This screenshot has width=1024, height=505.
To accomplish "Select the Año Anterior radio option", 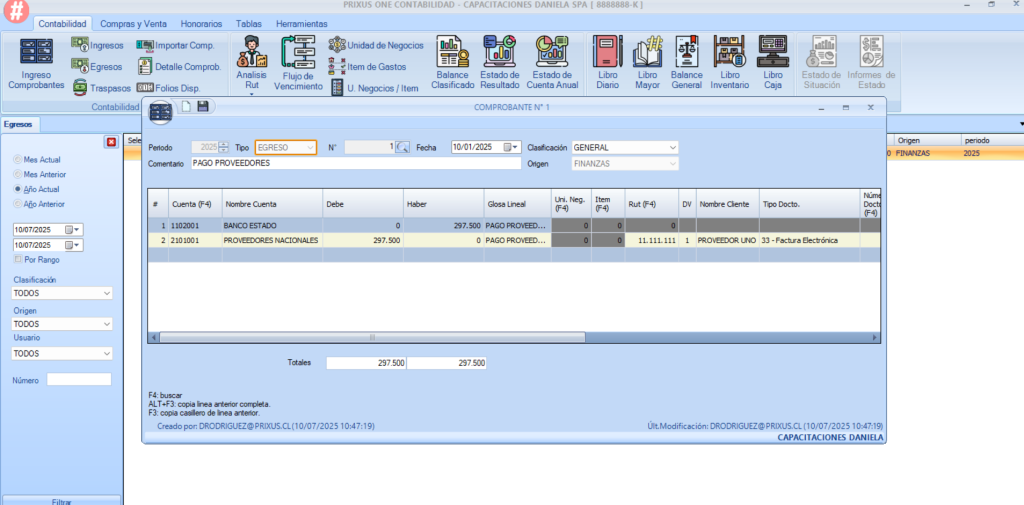I will pyautogui.click(x=17, y=204).
